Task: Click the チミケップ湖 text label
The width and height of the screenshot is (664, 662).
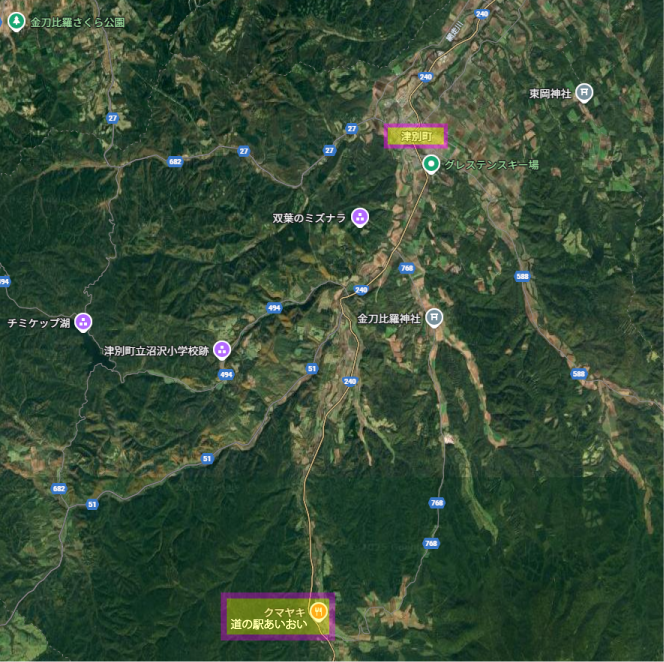Action: (x=39, y=324)
